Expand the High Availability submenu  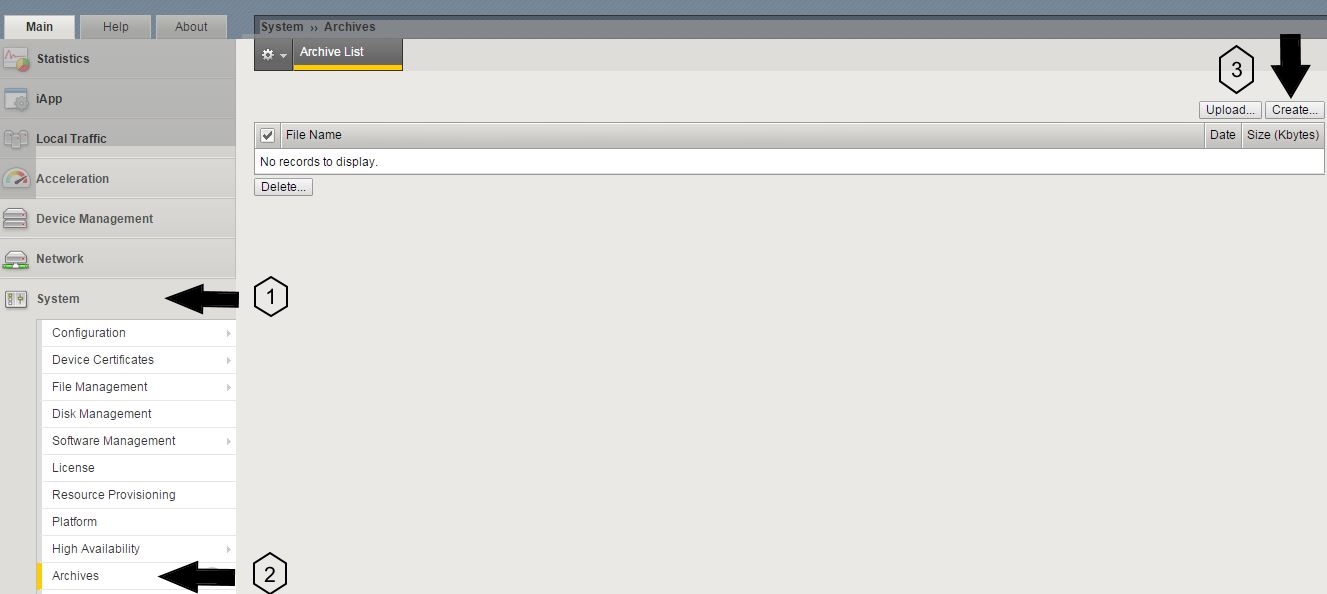coord(229,549)
